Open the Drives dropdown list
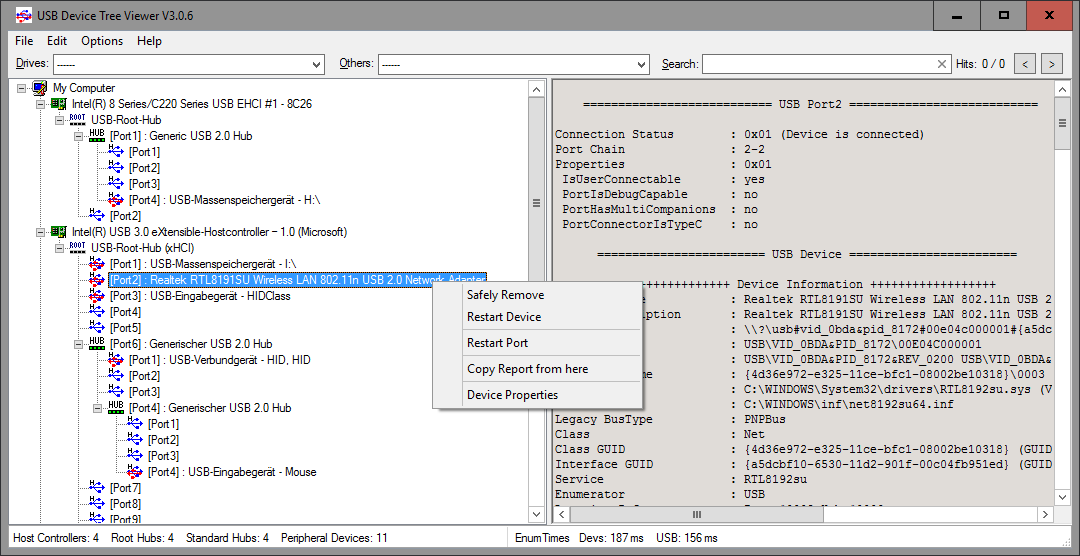Screen dimensions: 1080x556 (x=317, y=65)
